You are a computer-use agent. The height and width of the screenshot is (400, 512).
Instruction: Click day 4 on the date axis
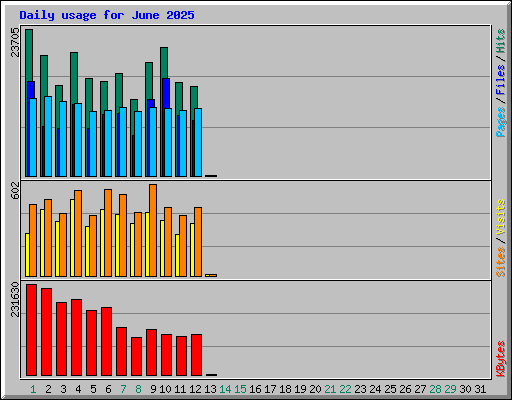[78, 389]
